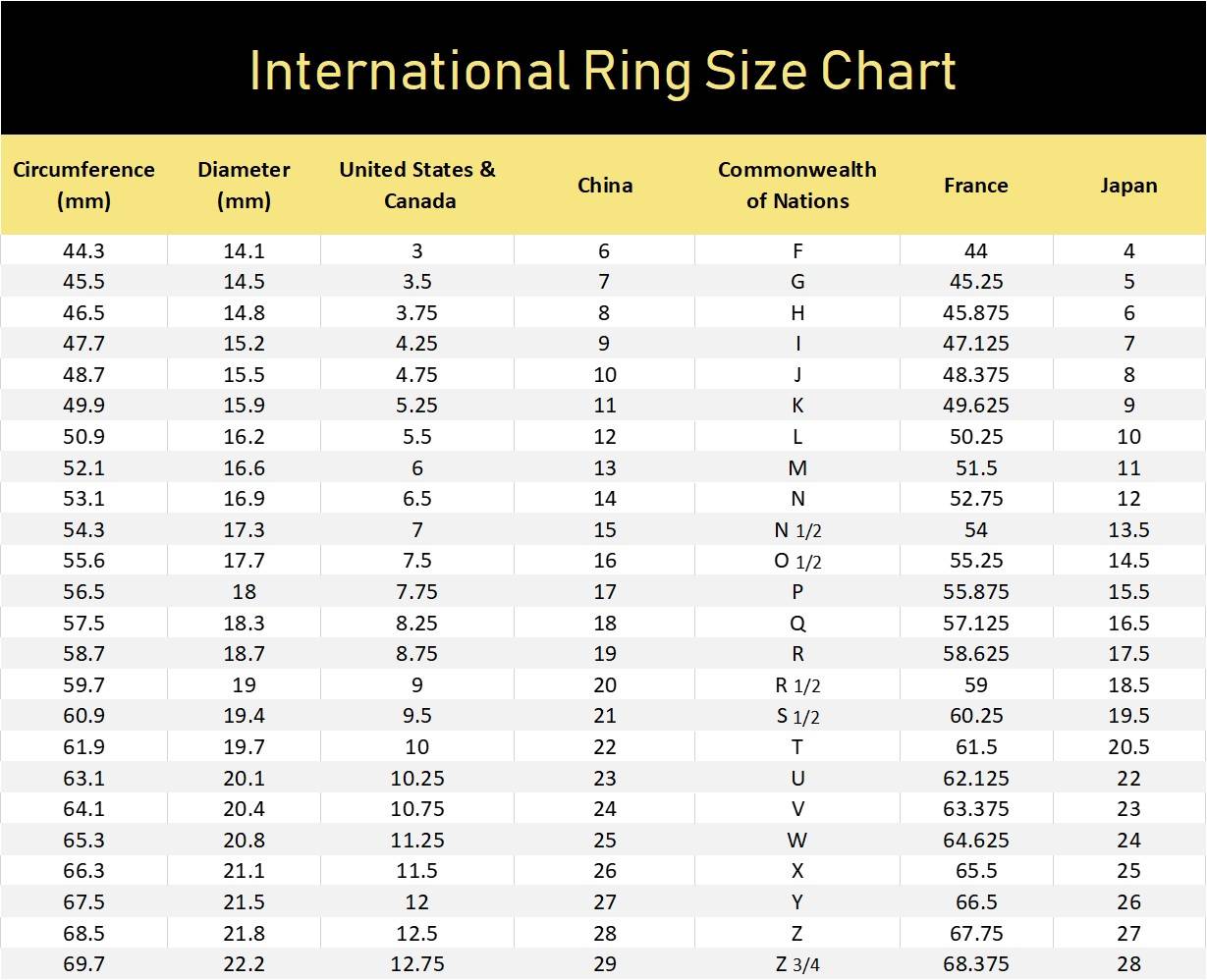The image size is (1207, 980).
Task: Click the France column header
Action: tap(975, 185)
